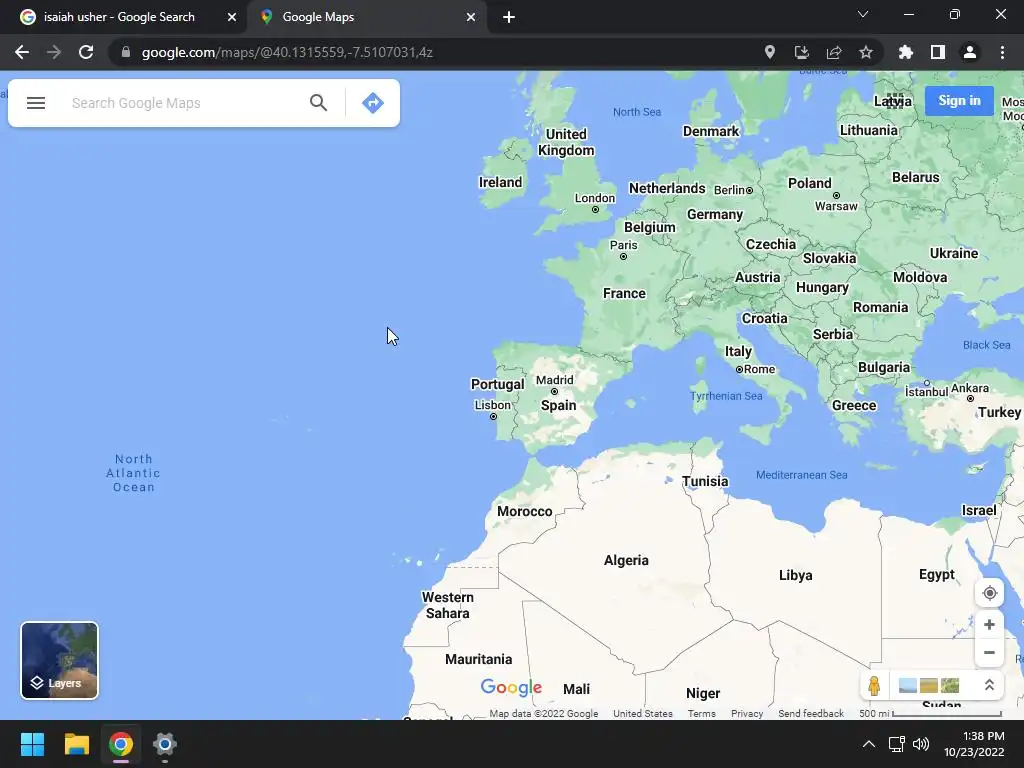Zoom in with the plus button
The height and width of the screenshot is (768, 1024).
989,624
